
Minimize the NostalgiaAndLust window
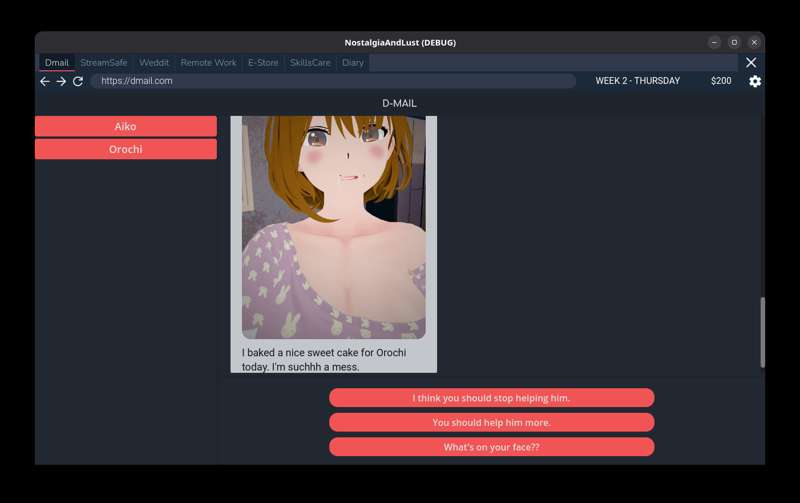pyautogui.click(x=714, y=42)
